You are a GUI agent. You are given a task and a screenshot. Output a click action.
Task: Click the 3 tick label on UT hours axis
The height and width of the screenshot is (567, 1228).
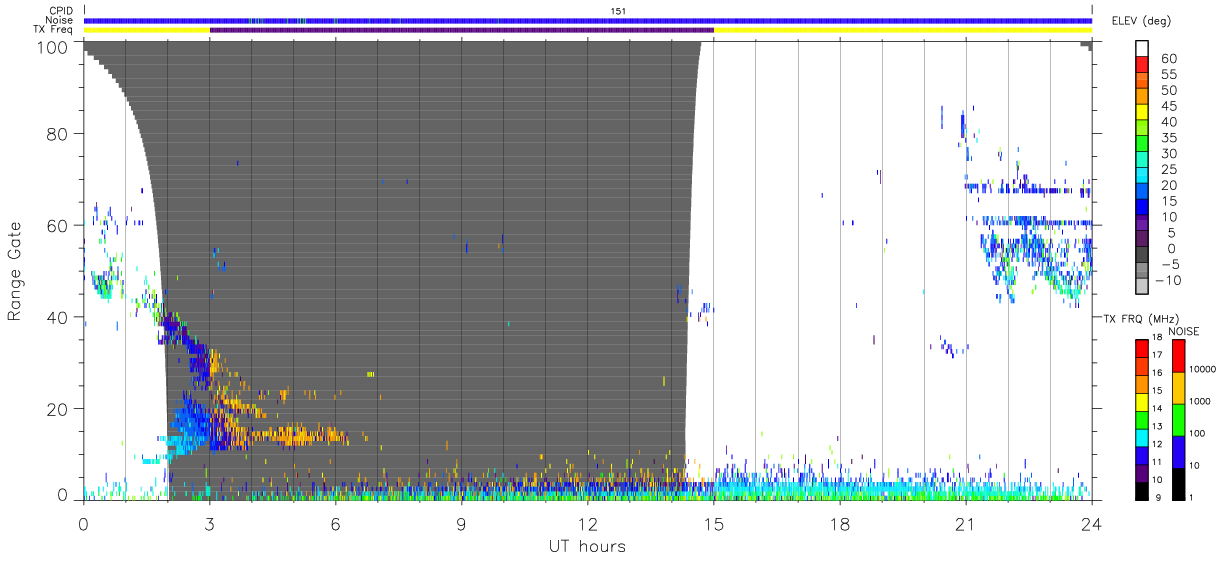(210, 524)
